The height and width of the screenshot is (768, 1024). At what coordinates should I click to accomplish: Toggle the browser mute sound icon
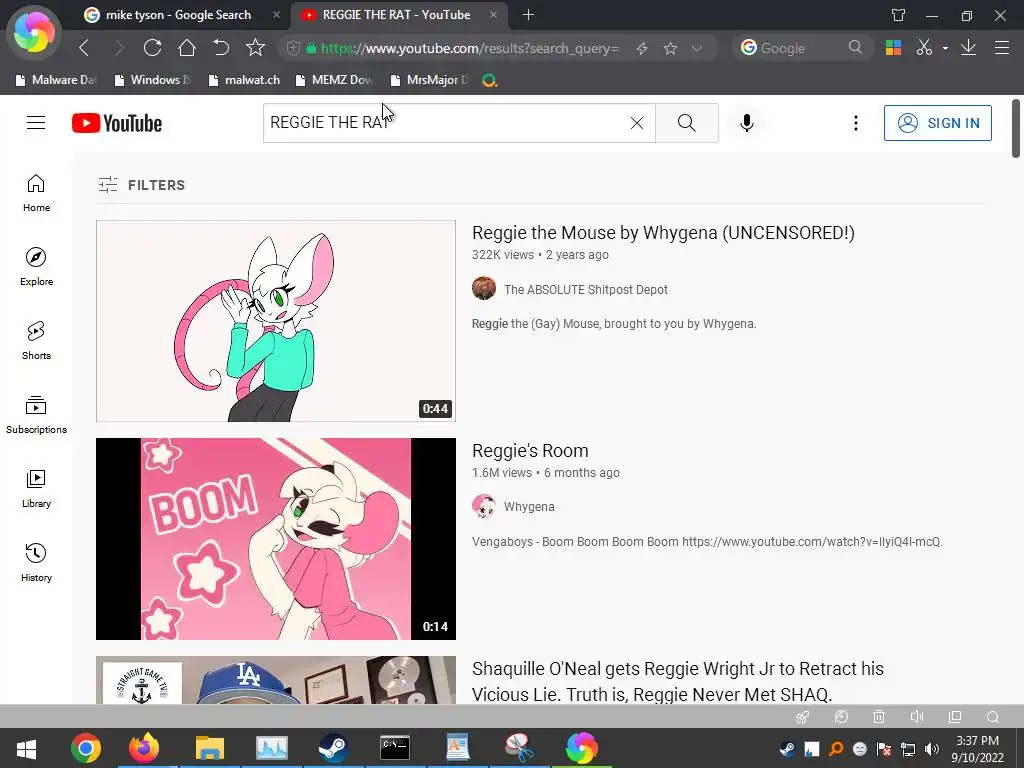[917, 717]
